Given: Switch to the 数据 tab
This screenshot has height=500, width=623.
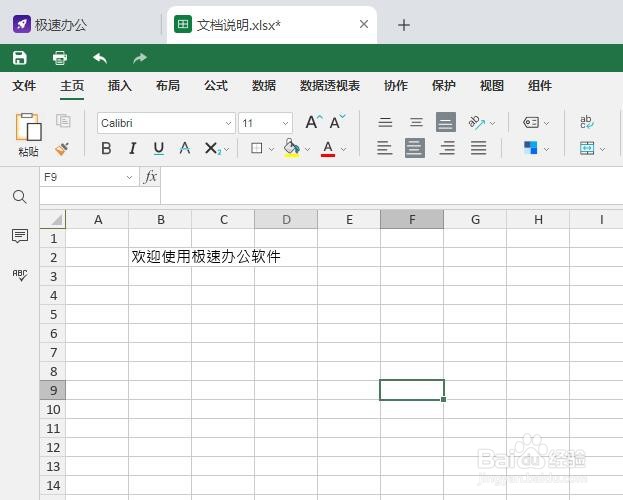Looking at the screenshot, I should pyautogui.click(x=264, y=85).
